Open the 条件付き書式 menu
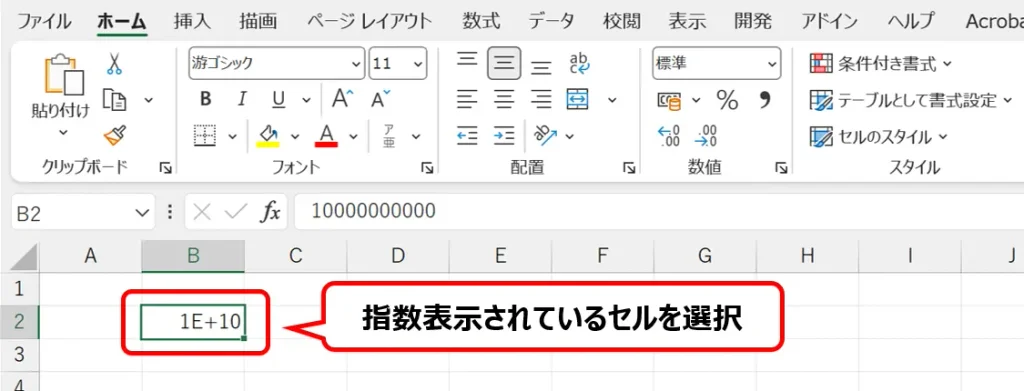Viewport: 1024px width, 391px height. (x=881, y=63)
